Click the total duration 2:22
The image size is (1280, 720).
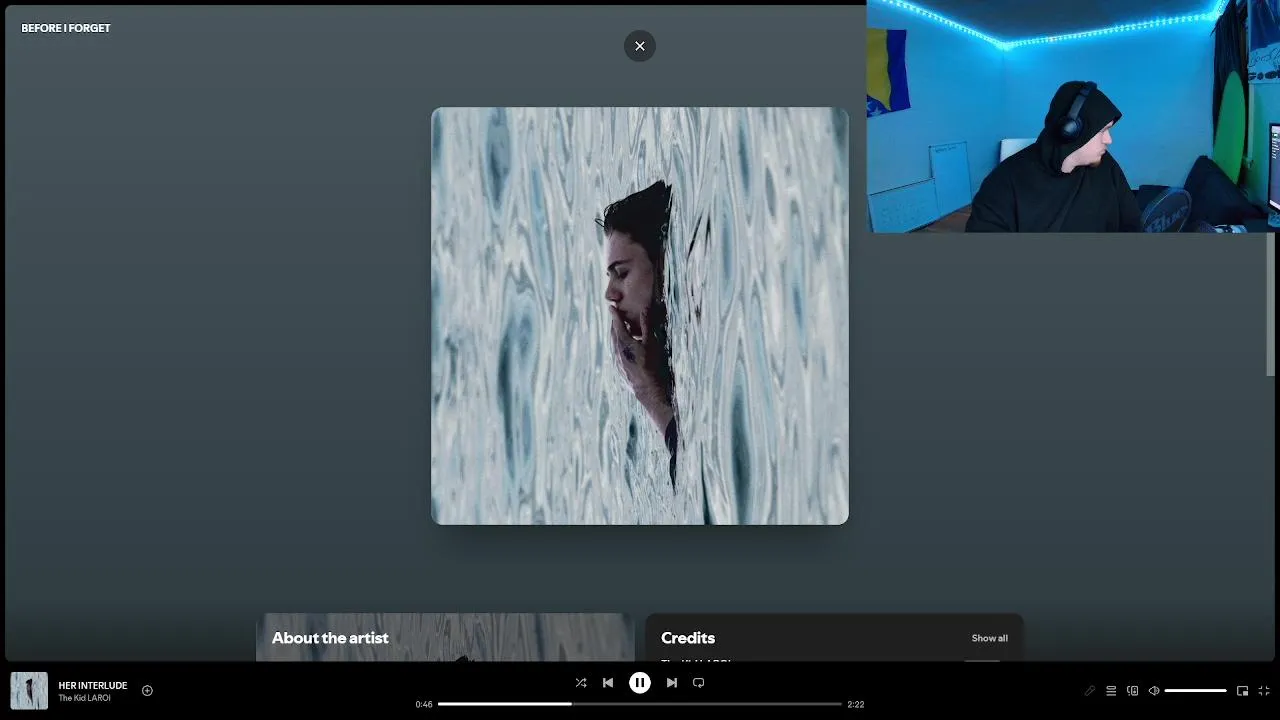coord(856,704)
